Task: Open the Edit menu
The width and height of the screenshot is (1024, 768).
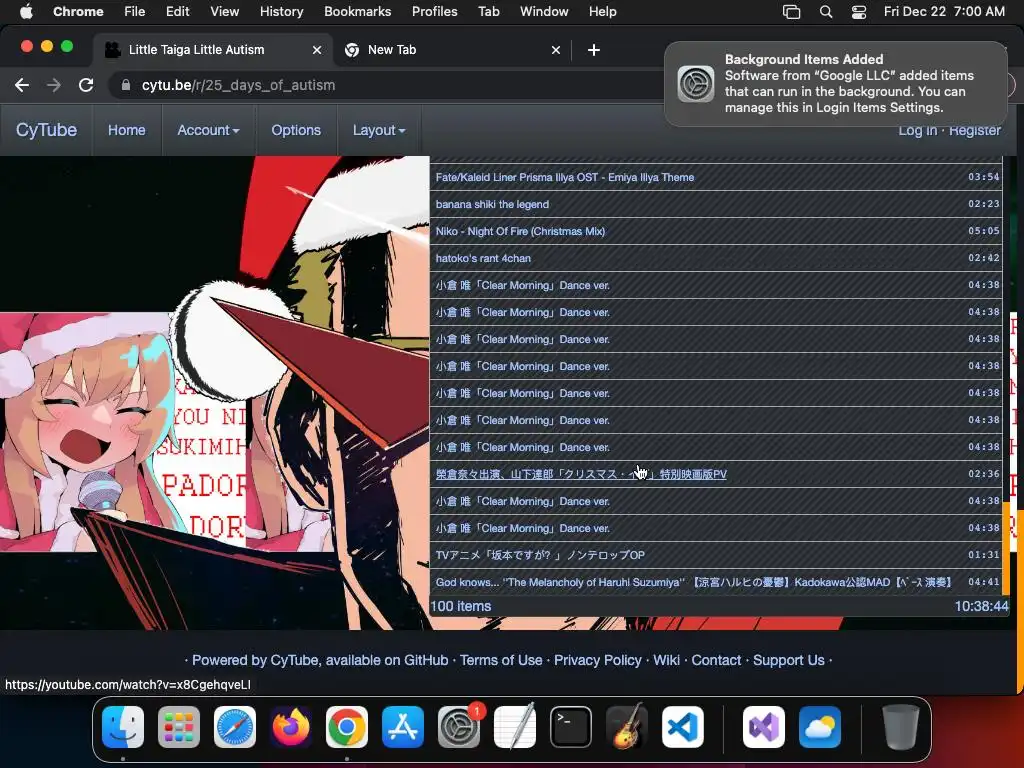Action: [177, 11]
